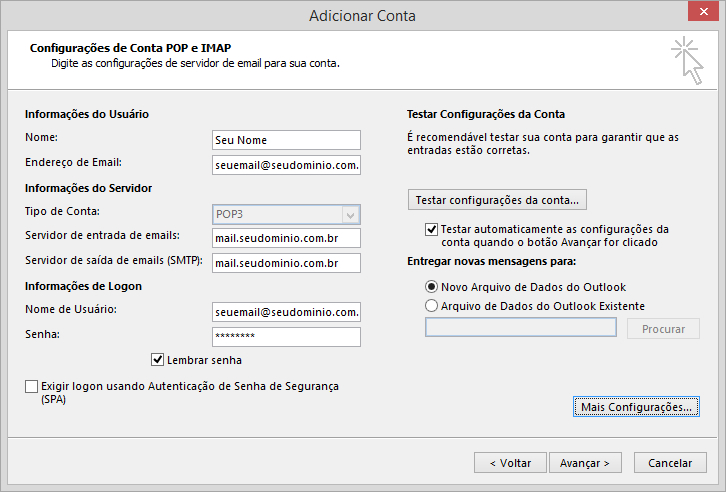Focus the Nome input field
The image size is (726, 492).
click(286, 140)
